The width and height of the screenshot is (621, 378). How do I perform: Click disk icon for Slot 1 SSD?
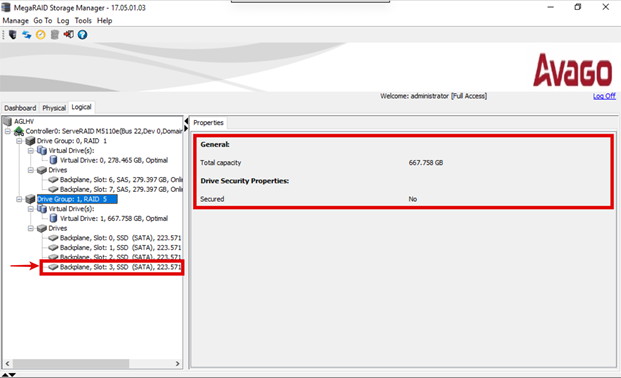click(x=53, y=248)
